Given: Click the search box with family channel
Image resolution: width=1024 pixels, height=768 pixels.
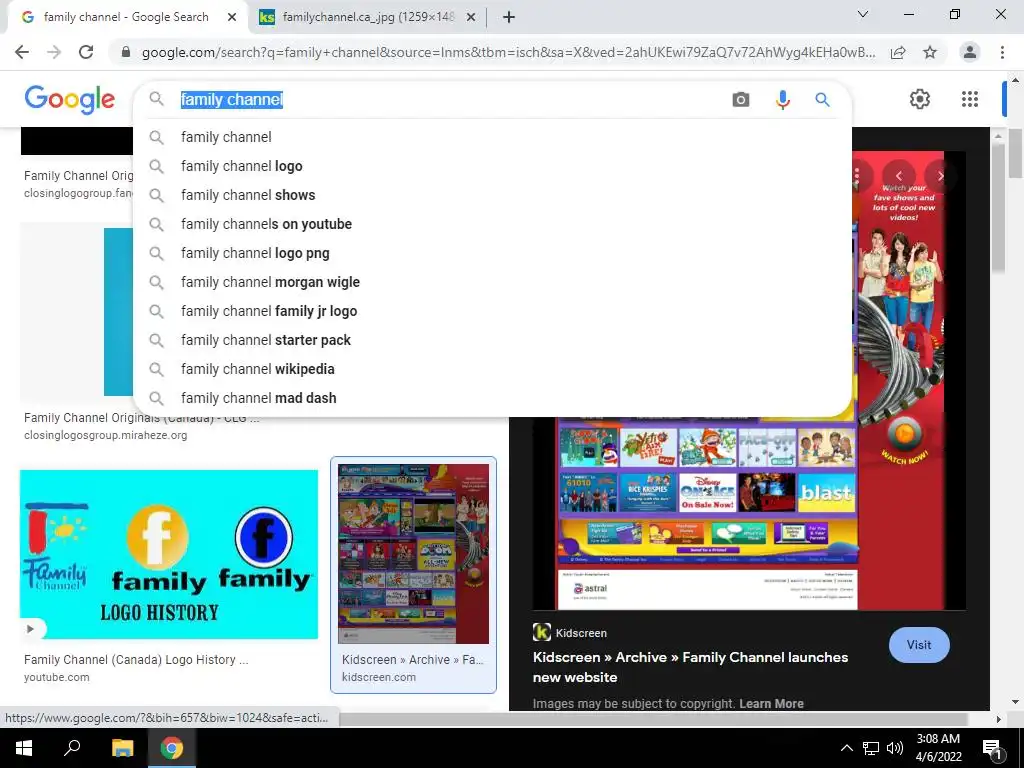Looking at the screenshot, I should point(451,99).
